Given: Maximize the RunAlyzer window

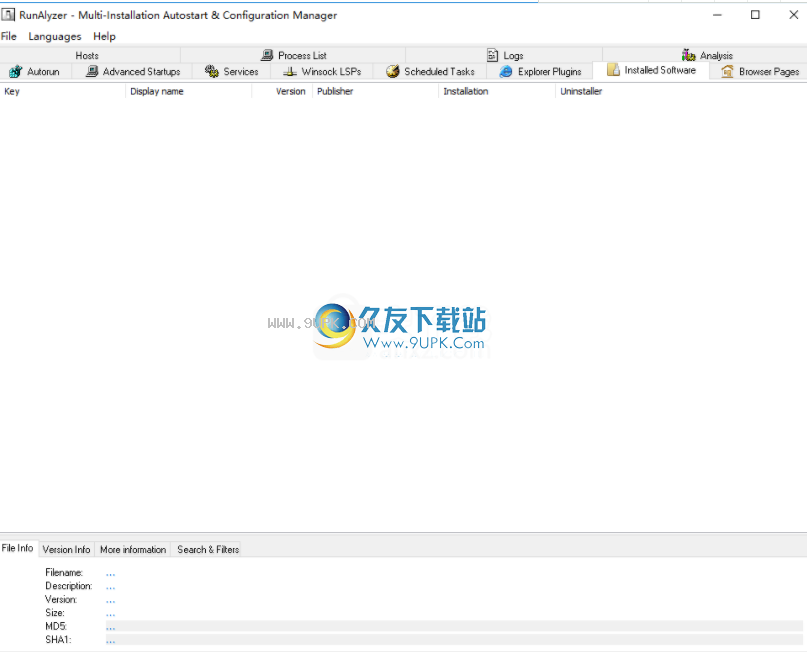Looking at the screenshot, I should pyautogui.click(x=755, y=15).
